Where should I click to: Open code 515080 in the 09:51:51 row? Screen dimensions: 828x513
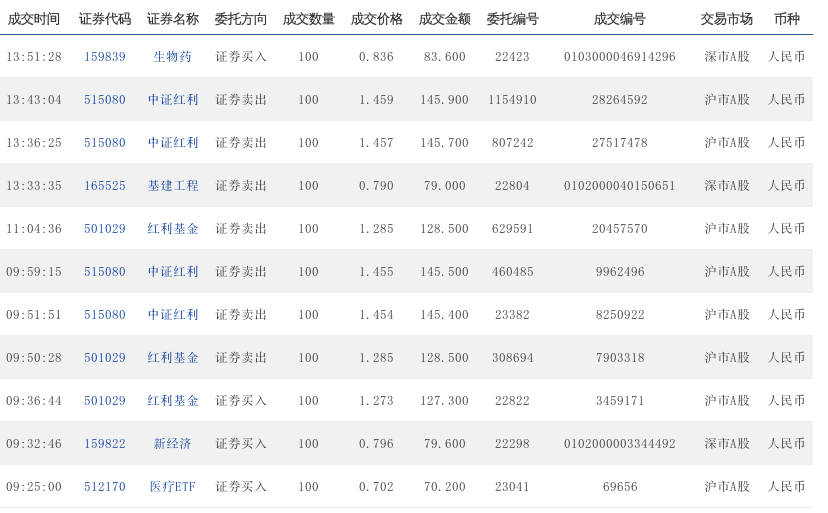click(x=105, y=315)
